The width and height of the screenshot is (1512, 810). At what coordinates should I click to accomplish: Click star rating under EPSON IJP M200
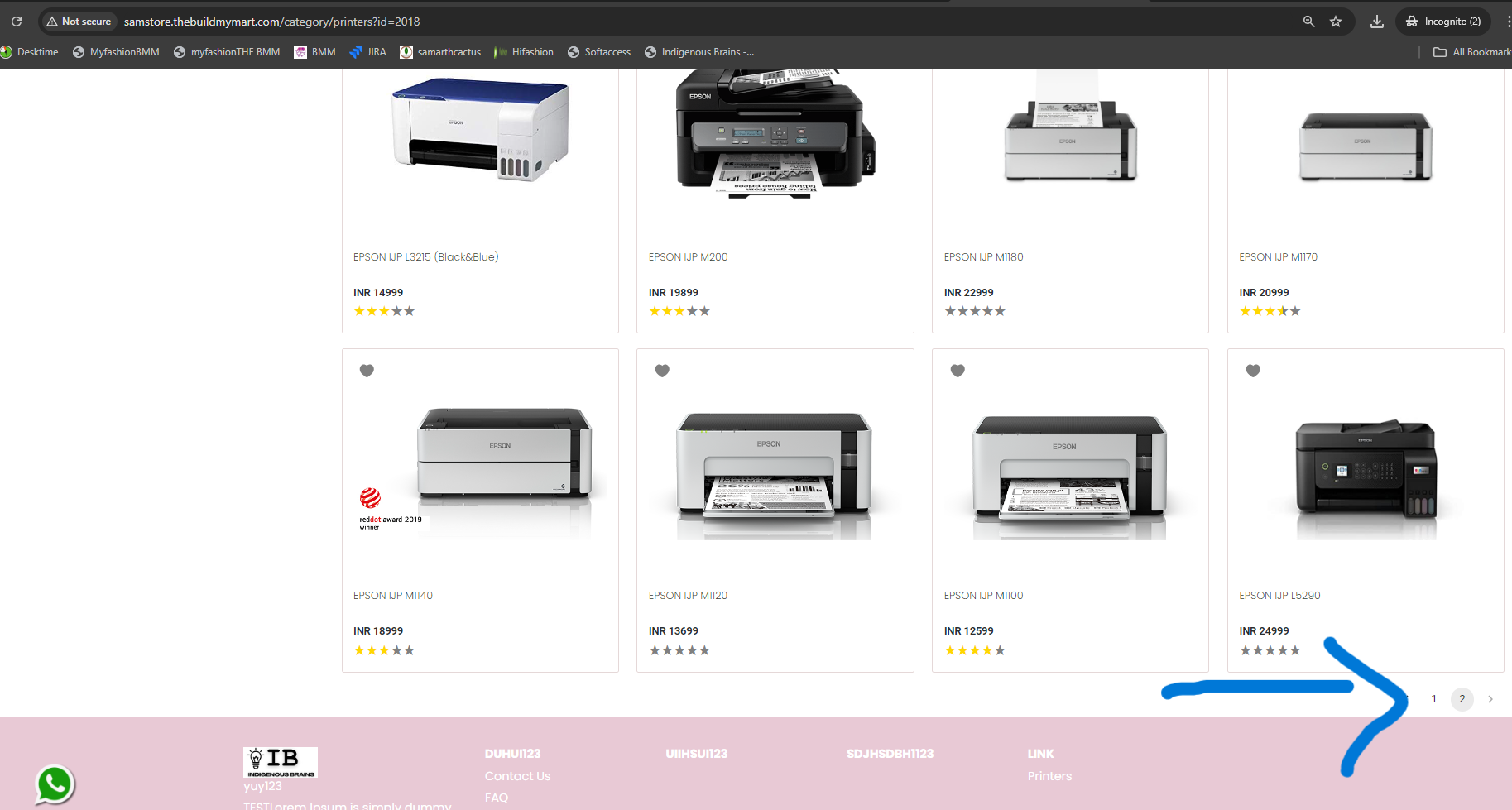679,311
